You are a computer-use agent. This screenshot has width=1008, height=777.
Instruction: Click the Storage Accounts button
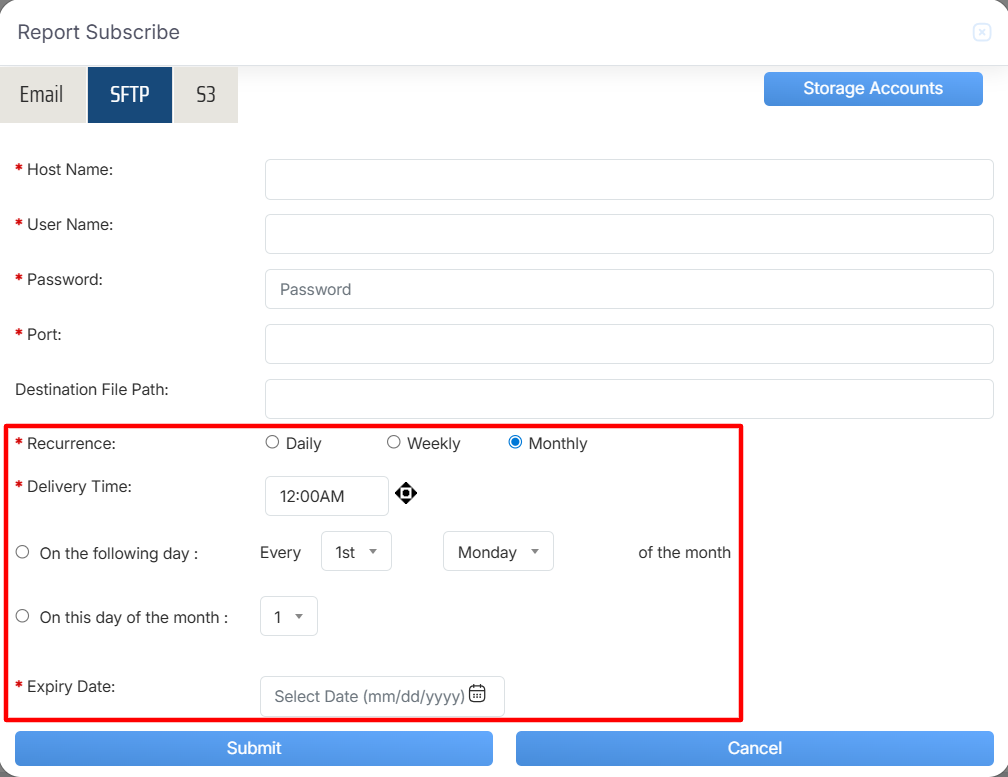[x=872, y=89]
